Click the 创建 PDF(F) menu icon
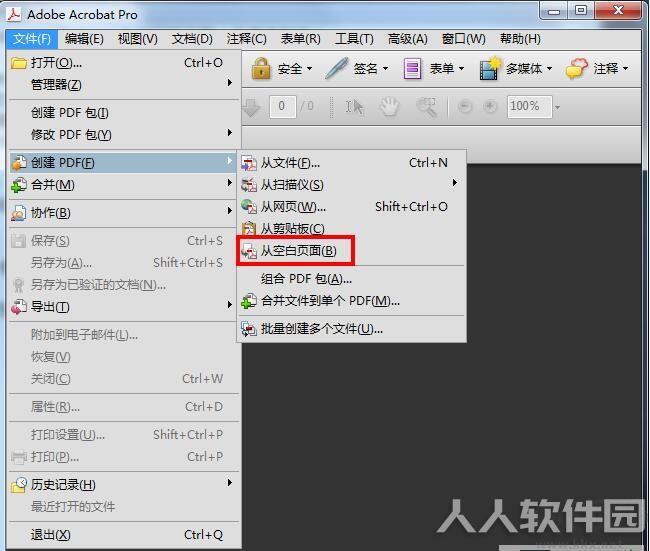 click(19, 163)
